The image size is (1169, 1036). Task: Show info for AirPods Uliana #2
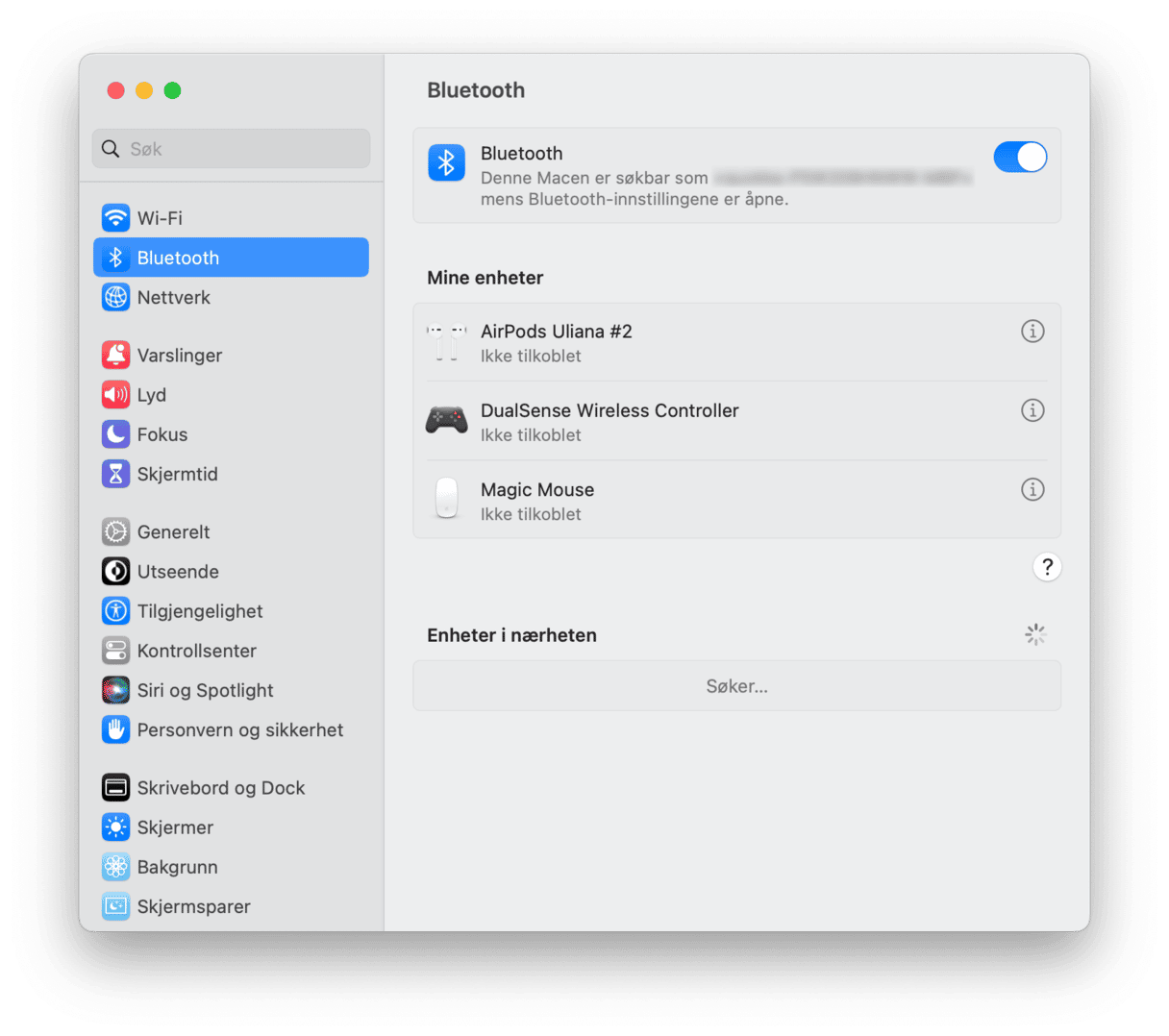point(1032,332)
